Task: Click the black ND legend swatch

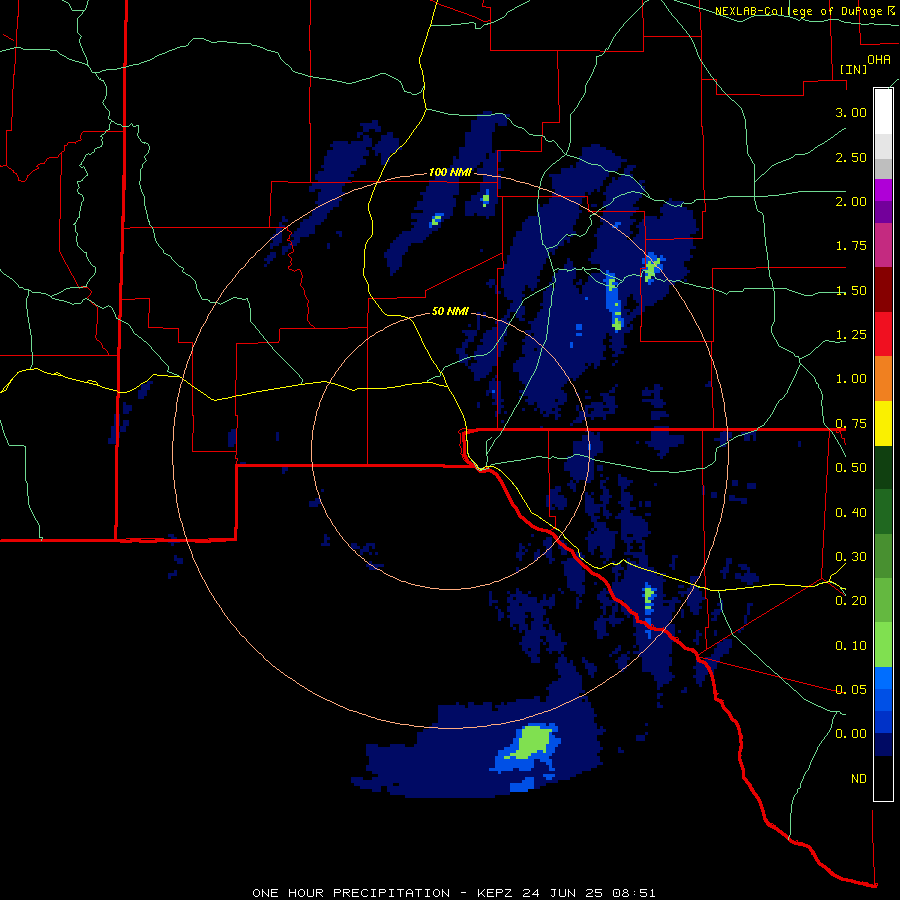Action: point(883,778)
